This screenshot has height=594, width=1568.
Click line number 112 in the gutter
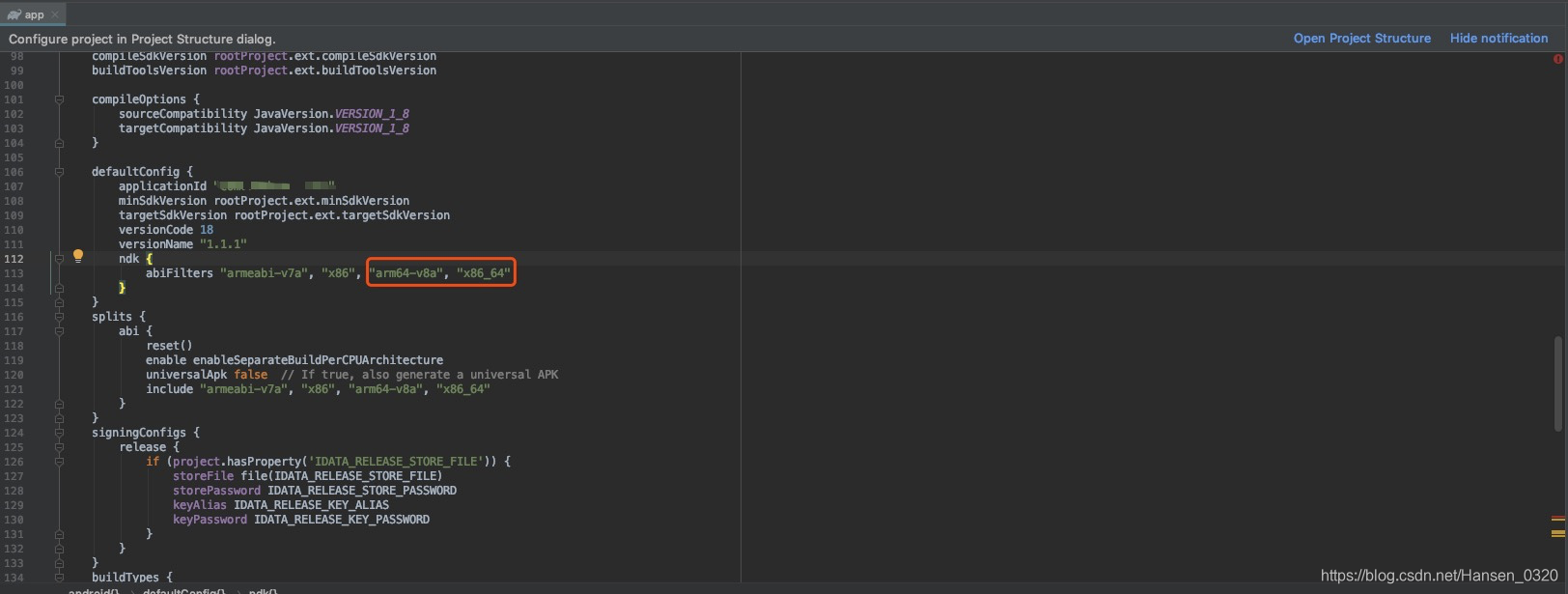pyautogui.click(x=14, y=259)
